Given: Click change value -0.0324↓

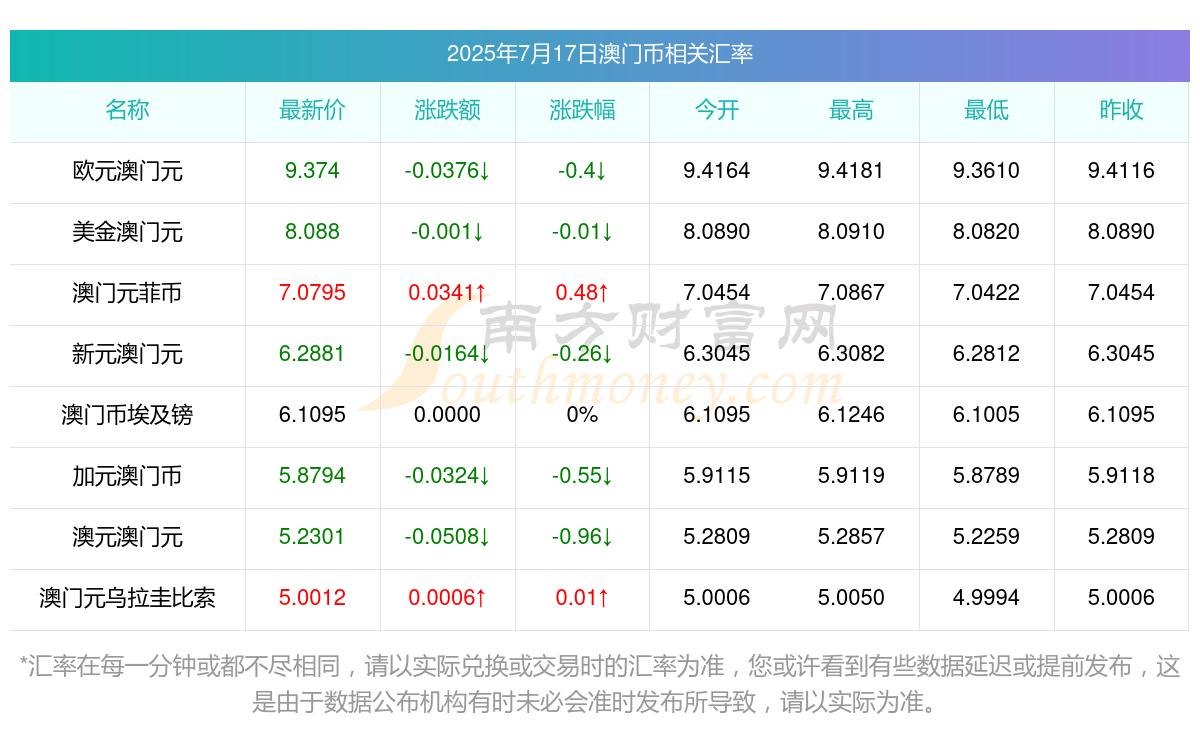Looking at the screenshot, I should click(448, 476).
